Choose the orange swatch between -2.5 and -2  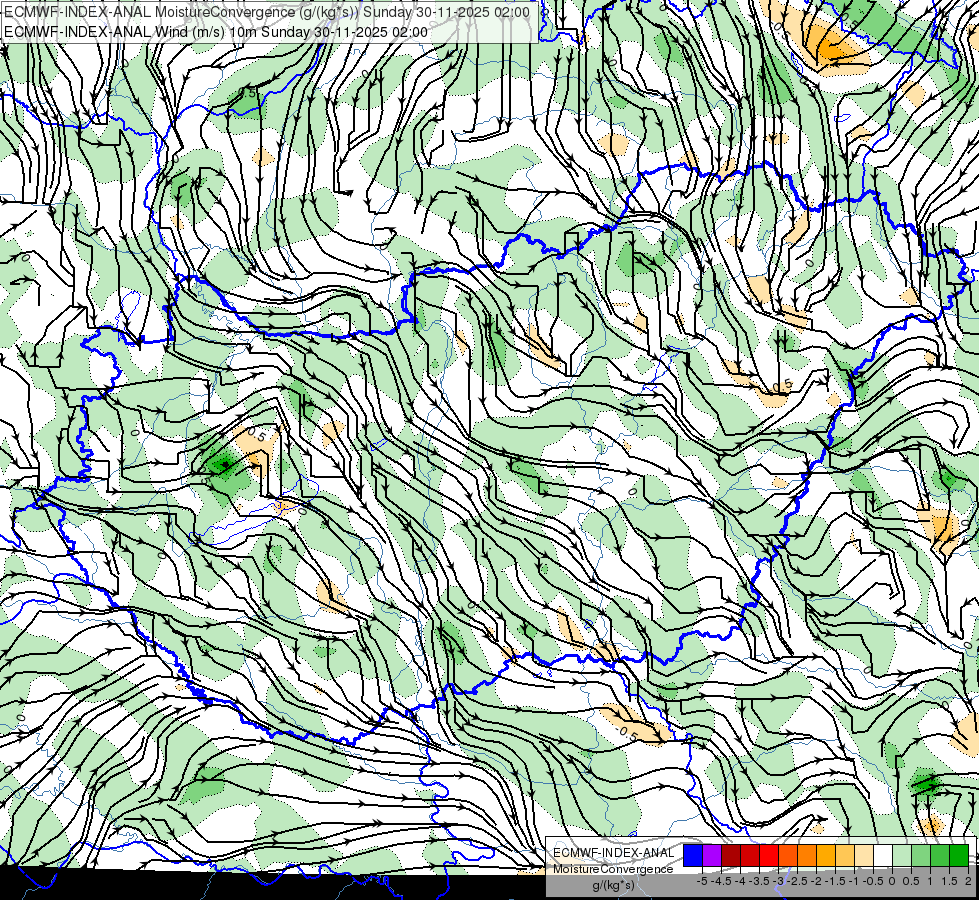coord(807,856)
